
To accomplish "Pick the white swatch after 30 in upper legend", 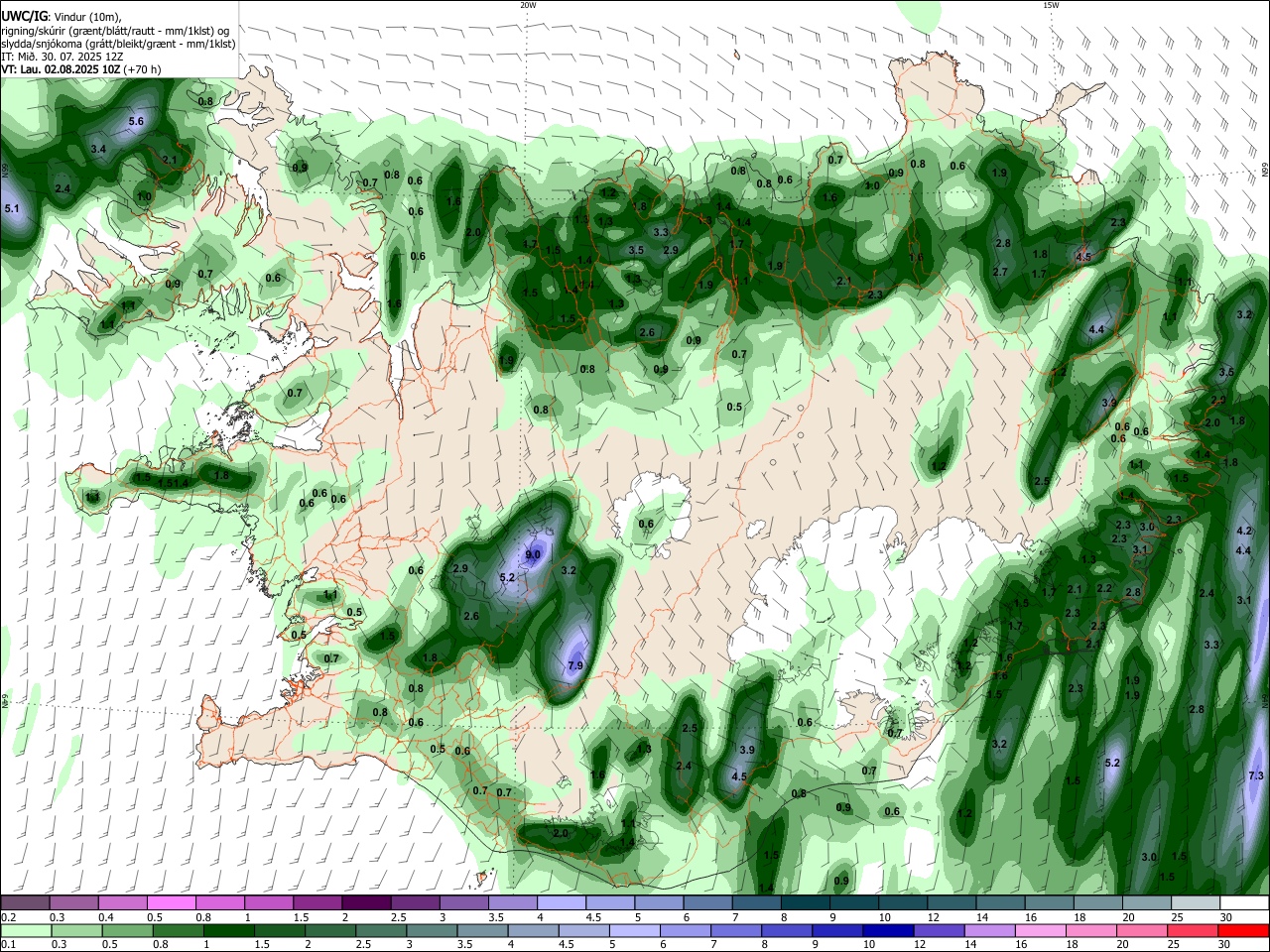I will tap(1245, 903).
